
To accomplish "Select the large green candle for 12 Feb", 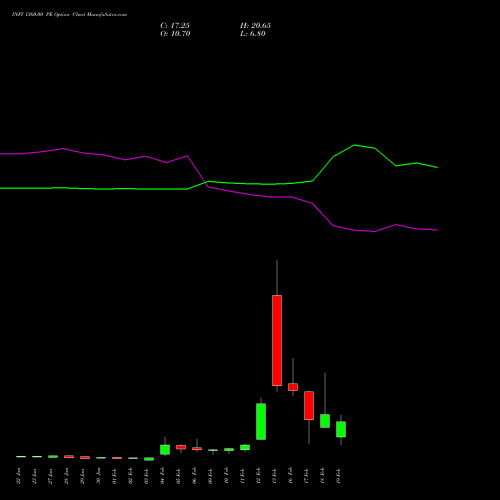I will coord(261,421).
